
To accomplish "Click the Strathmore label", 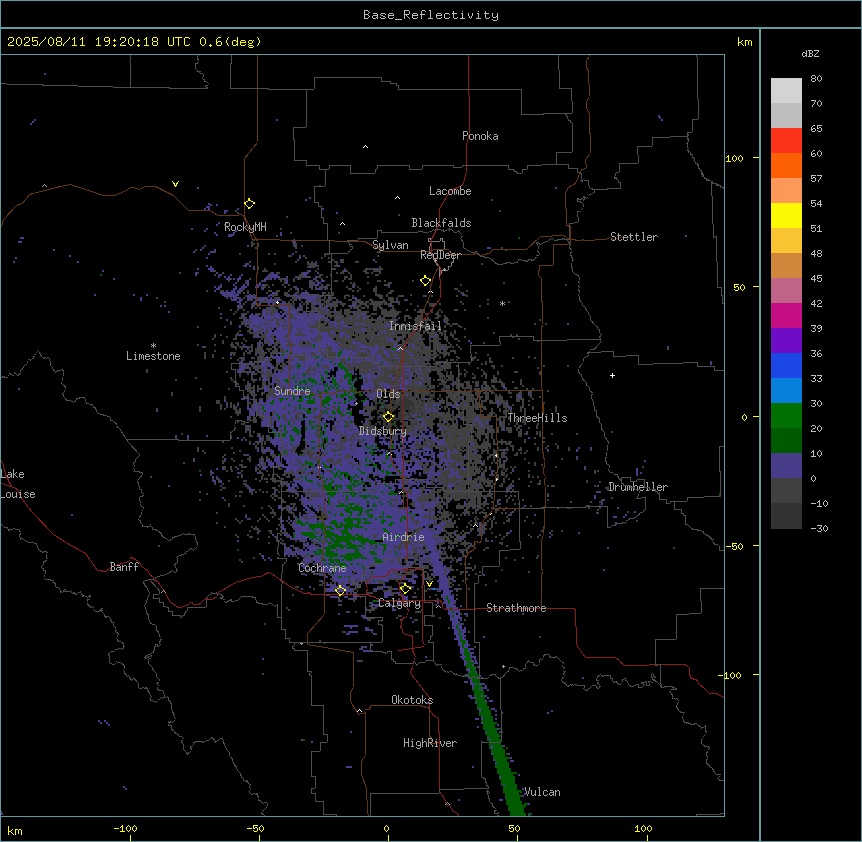I will pos(516,608).
